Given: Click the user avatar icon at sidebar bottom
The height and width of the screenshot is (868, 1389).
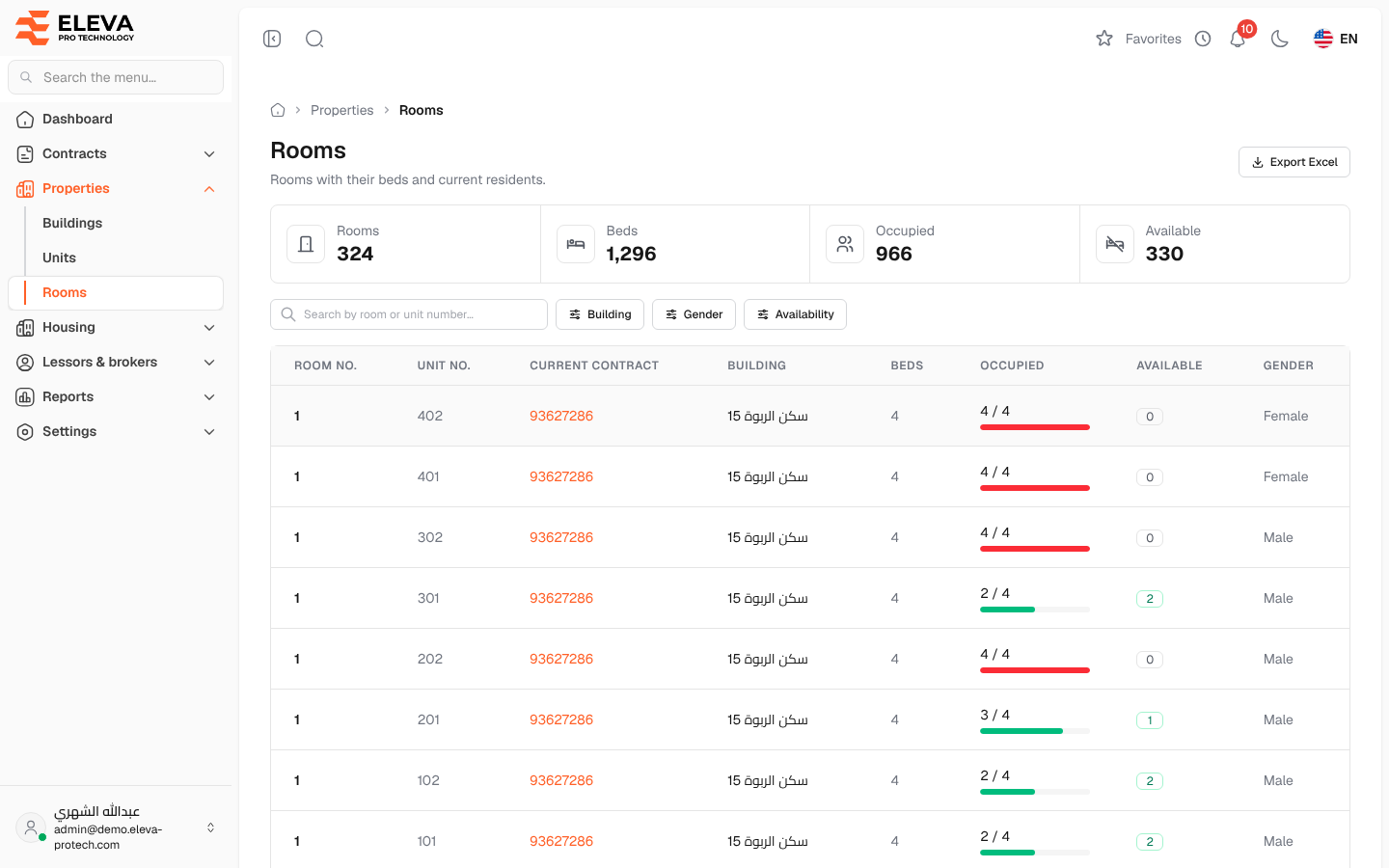Looking at the screenshot, I should point(31,827).
